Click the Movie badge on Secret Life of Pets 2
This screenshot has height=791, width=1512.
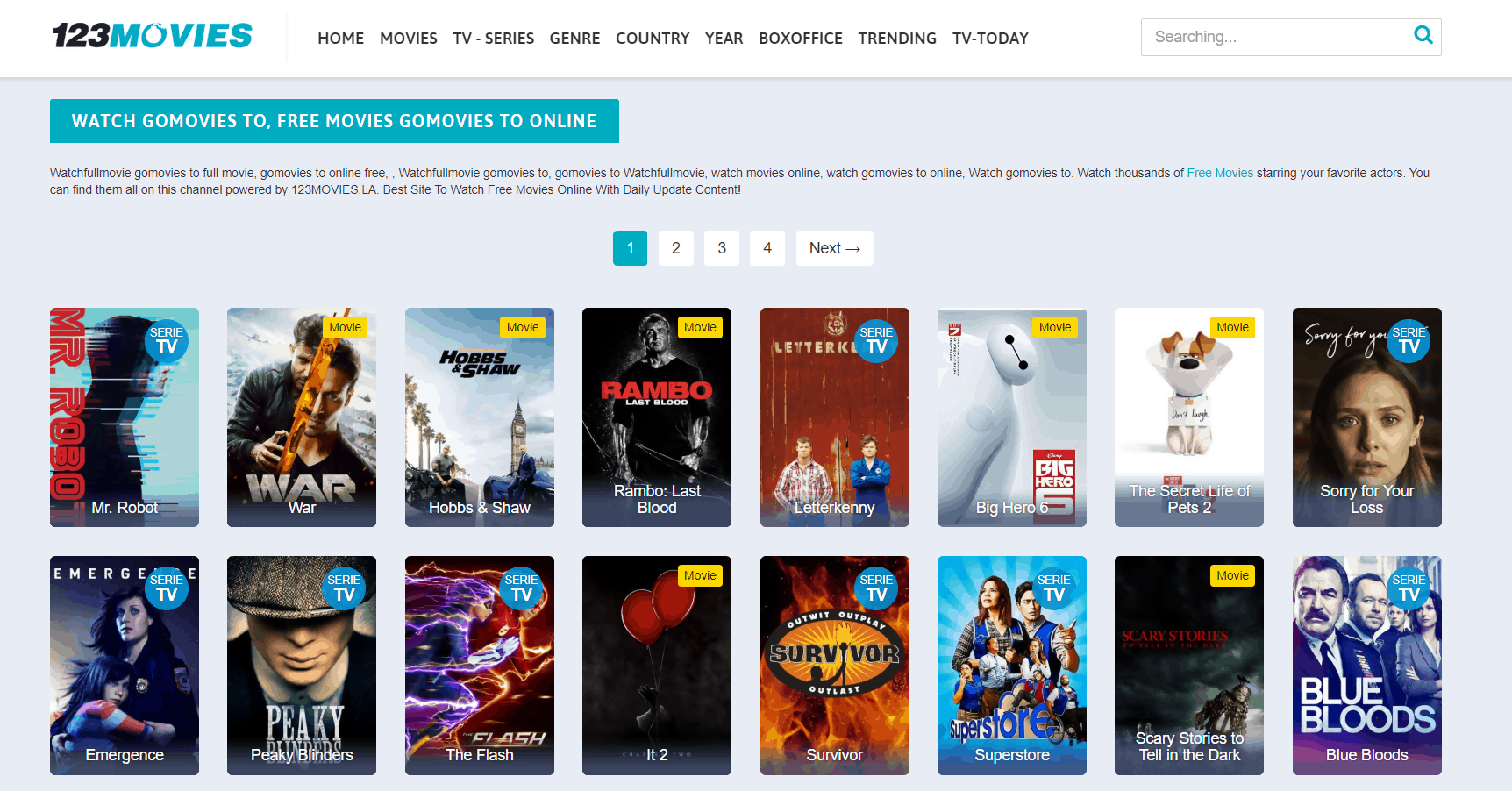(1232, 327)
